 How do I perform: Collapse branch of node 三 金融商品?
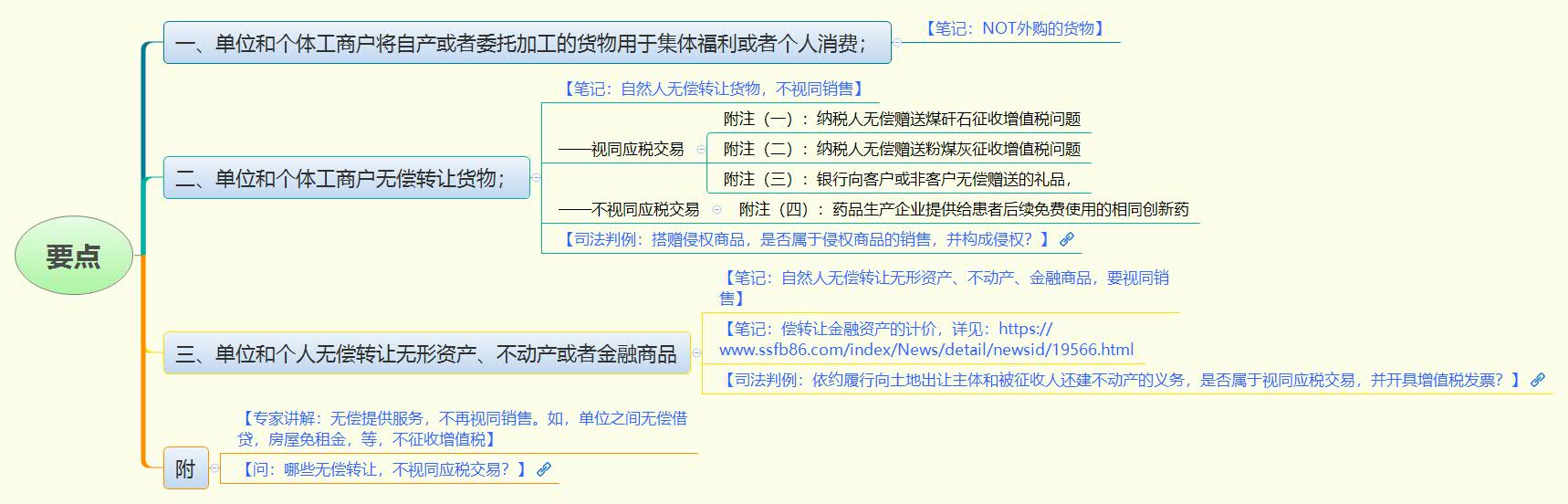pyautogui.click(x=696, y=353)
